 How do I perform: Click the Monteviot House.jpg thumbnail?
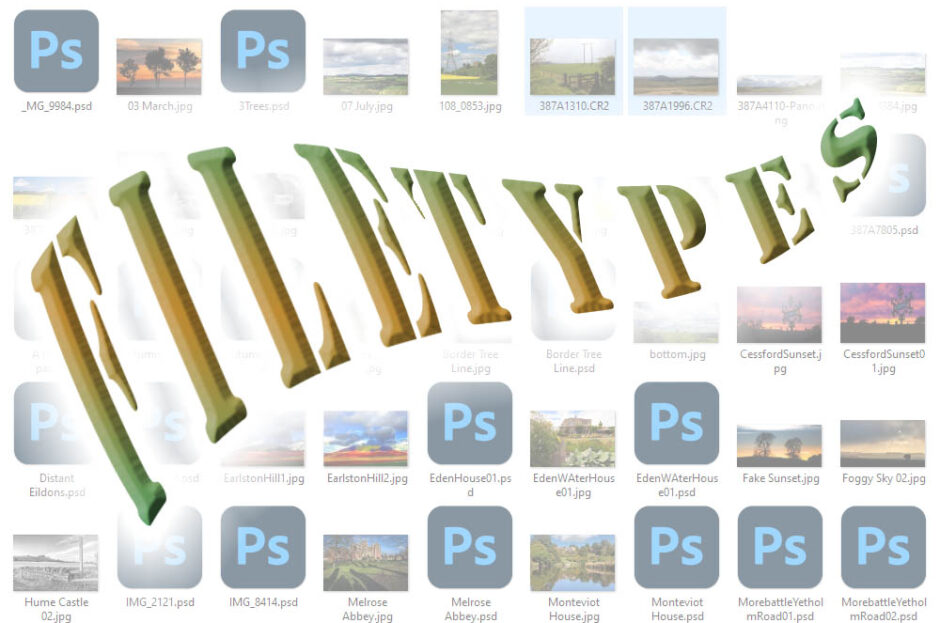coord(573,562)
